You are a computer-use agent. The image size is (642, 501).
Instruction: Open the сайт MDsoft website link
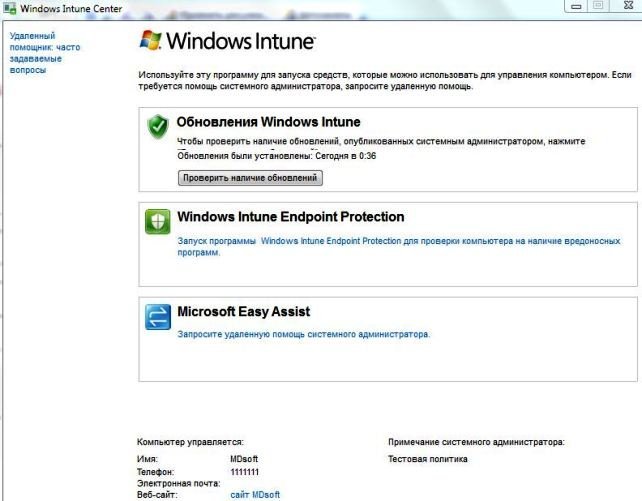[x=255, y=494]
